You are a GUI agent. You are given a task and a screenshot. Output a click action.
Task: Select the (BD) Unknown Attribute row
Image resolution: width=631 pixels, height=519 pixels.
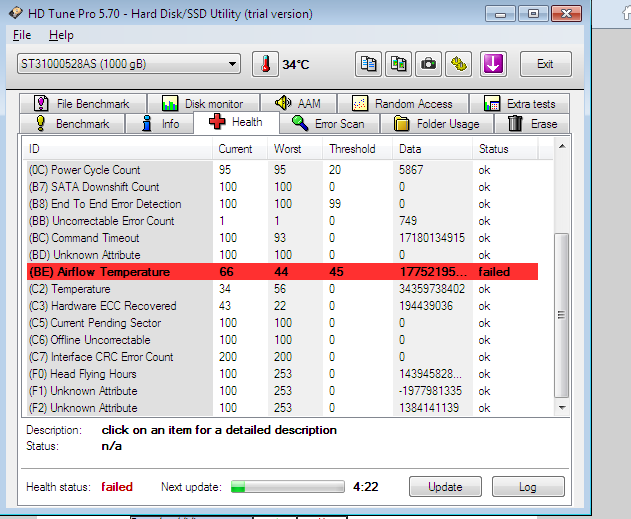pyautogui.click(x=283, y=255)
